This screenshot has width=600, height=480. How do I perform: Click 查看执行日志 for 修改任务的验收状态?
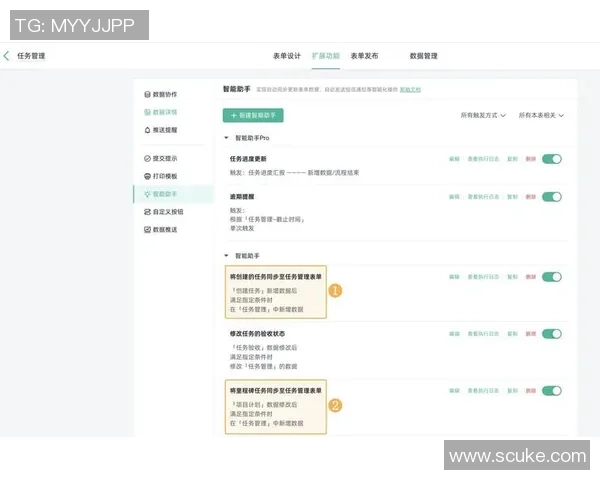(x=483, y=334)
